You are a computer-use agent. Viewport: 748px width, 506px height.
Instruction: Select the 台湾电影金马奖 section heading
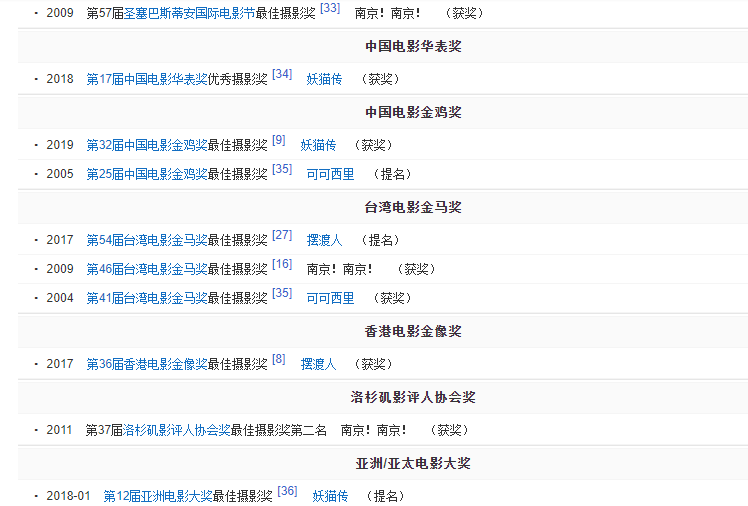click(x=413, y=207)
